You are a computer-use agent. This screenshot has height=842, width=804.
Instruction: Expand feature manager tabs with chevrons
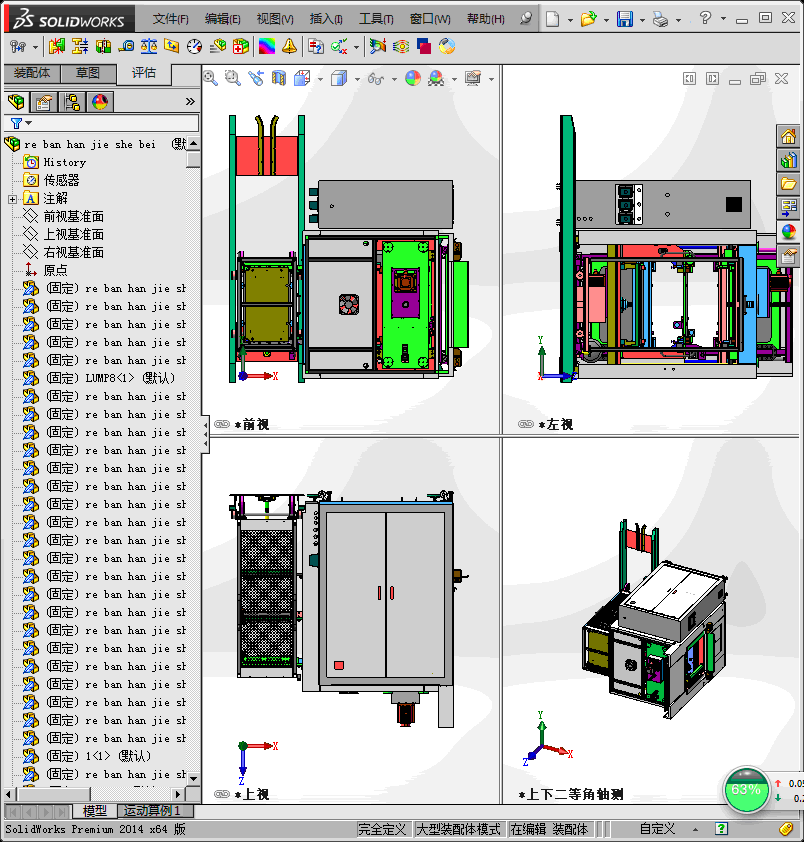190,101
